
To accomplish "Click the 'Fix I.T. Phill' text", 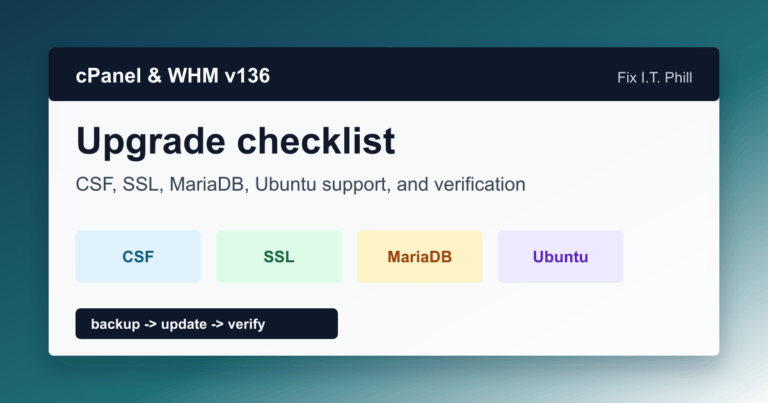I will coord(654,78).
